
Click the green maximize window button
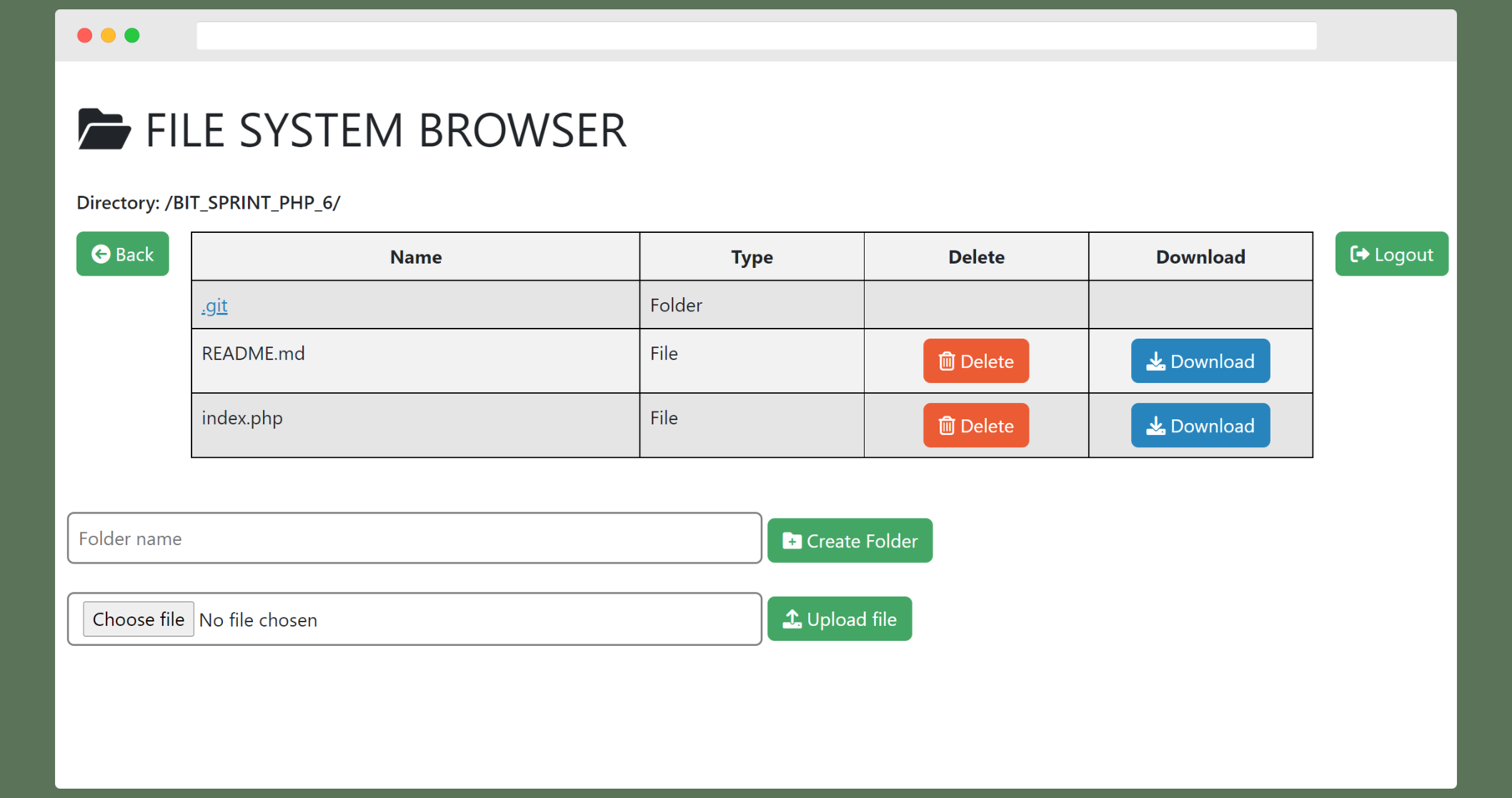point(132,35)
